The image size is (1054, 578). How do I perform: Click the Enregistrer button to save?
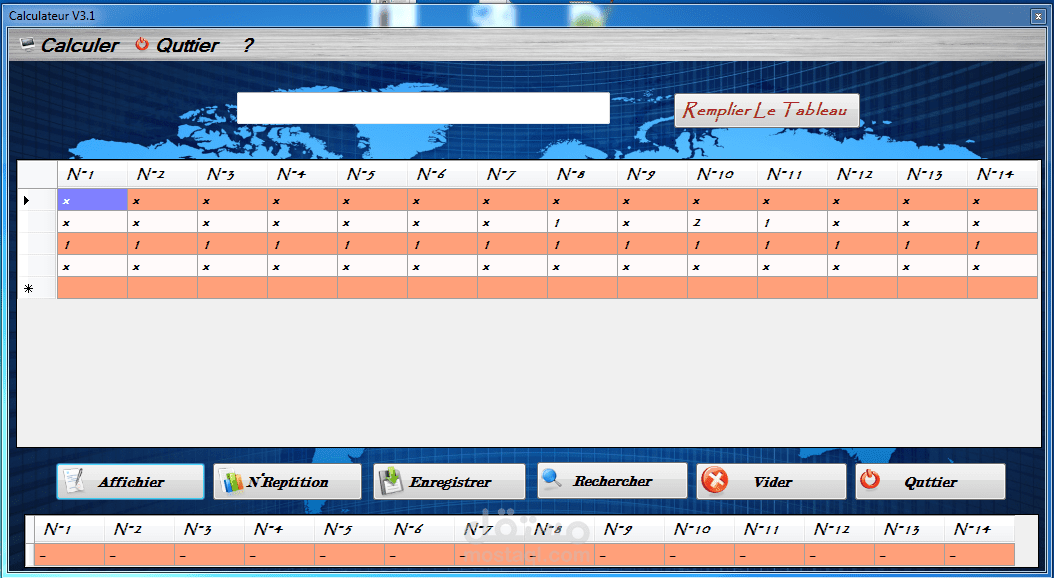pyautogui.click(x=448, y=481)
